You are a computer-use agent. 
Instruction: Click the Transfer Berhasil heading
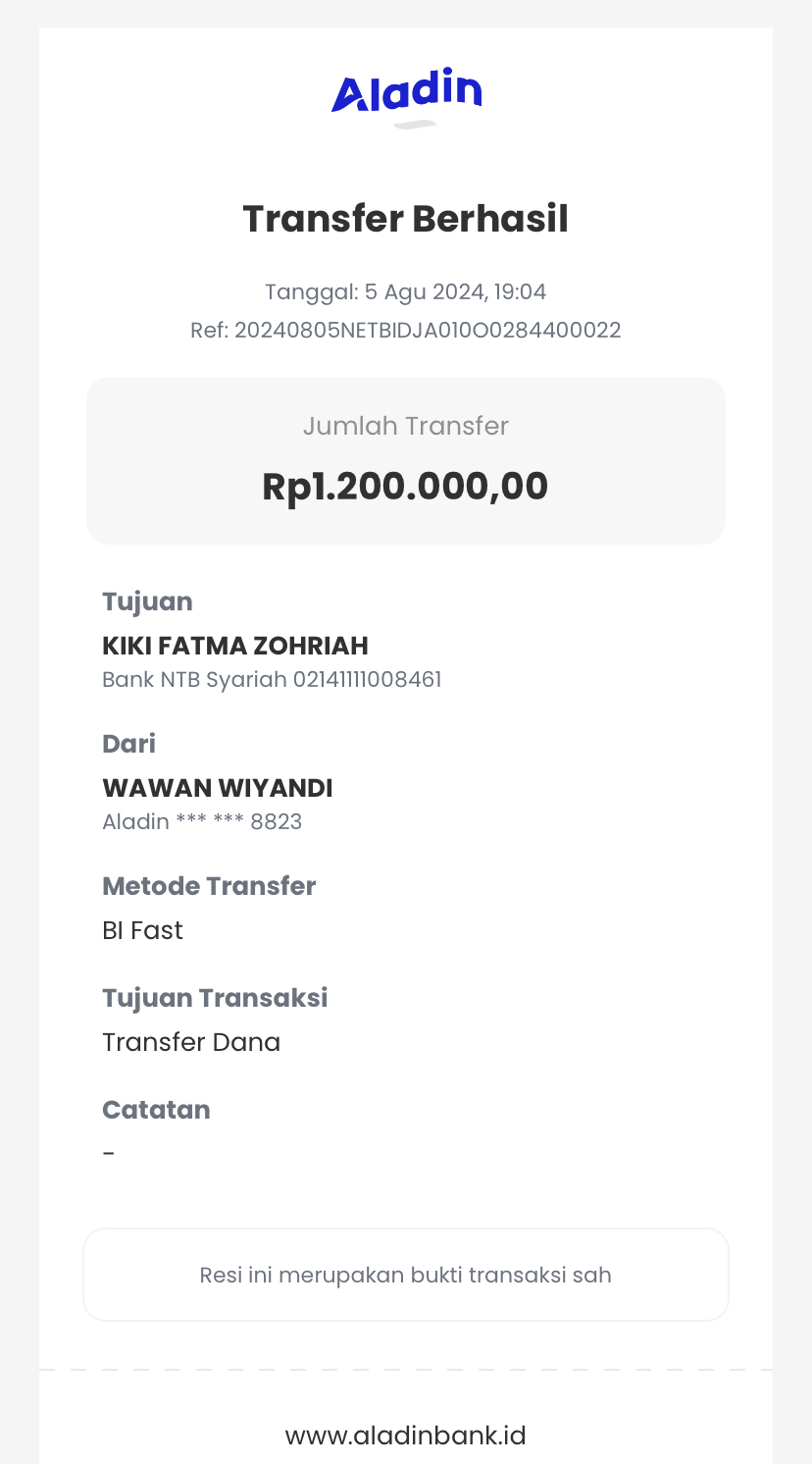click(x=406, y=218)
